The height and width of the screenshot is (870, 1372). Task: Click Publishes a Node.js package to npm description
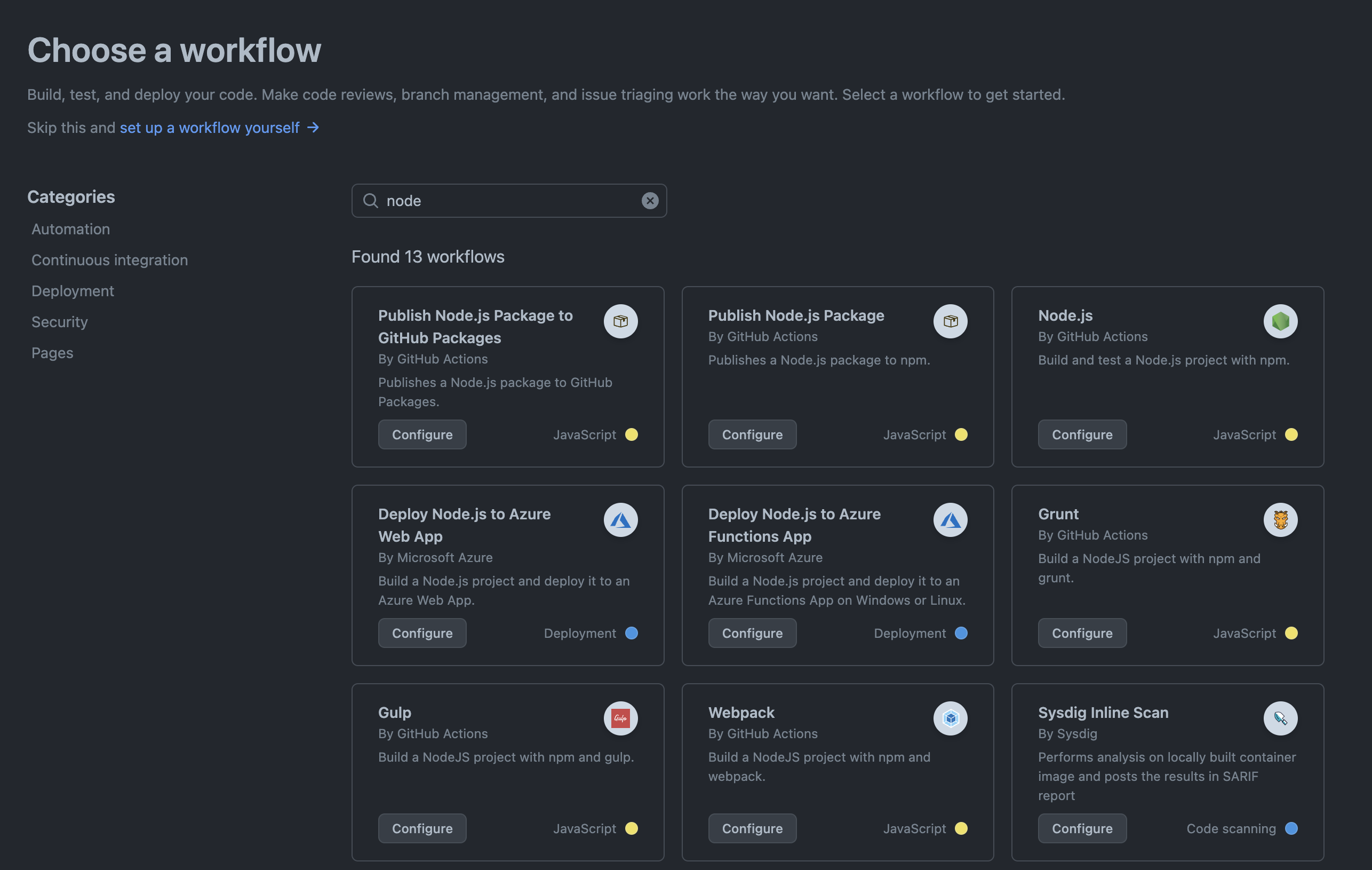[819, 360]
